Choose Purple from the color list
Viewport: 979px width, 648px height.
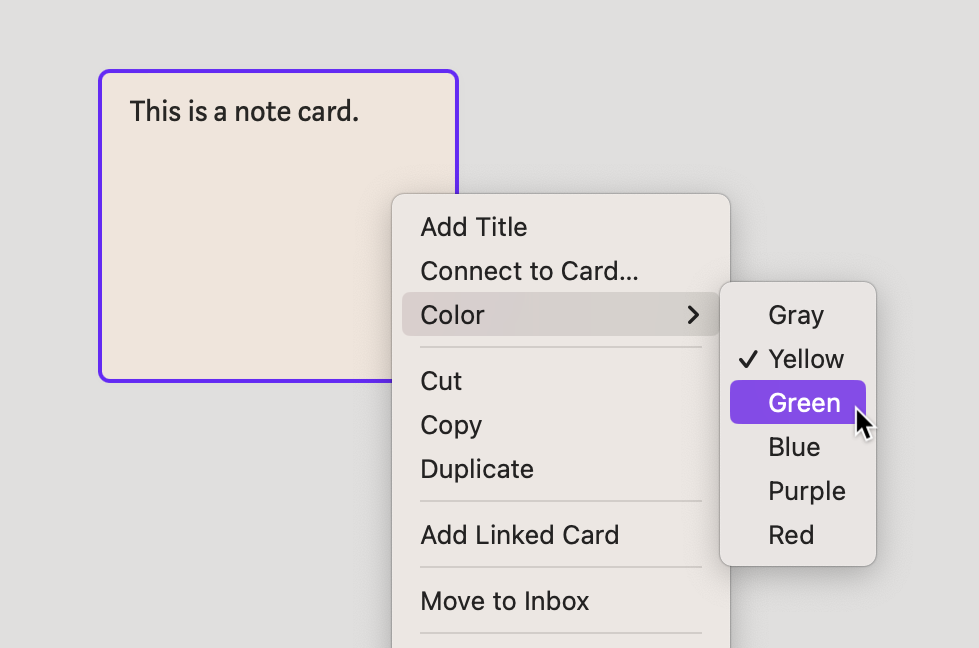[x=797, y=491]
